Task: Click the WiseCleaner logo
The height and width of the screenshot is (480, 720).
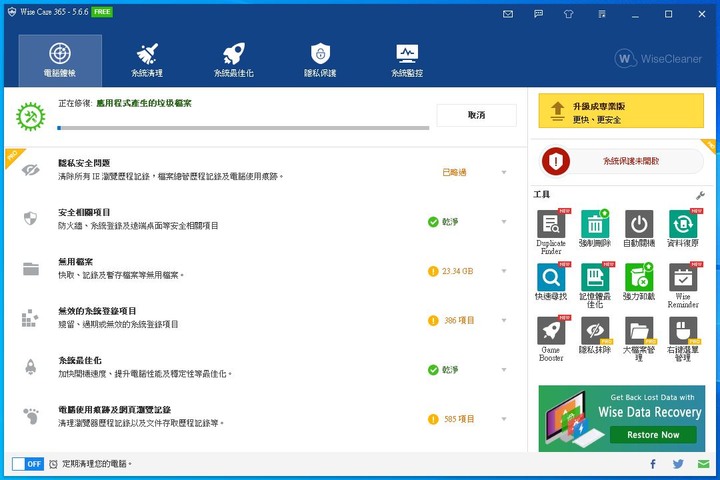Action: [x=658, y=59]
